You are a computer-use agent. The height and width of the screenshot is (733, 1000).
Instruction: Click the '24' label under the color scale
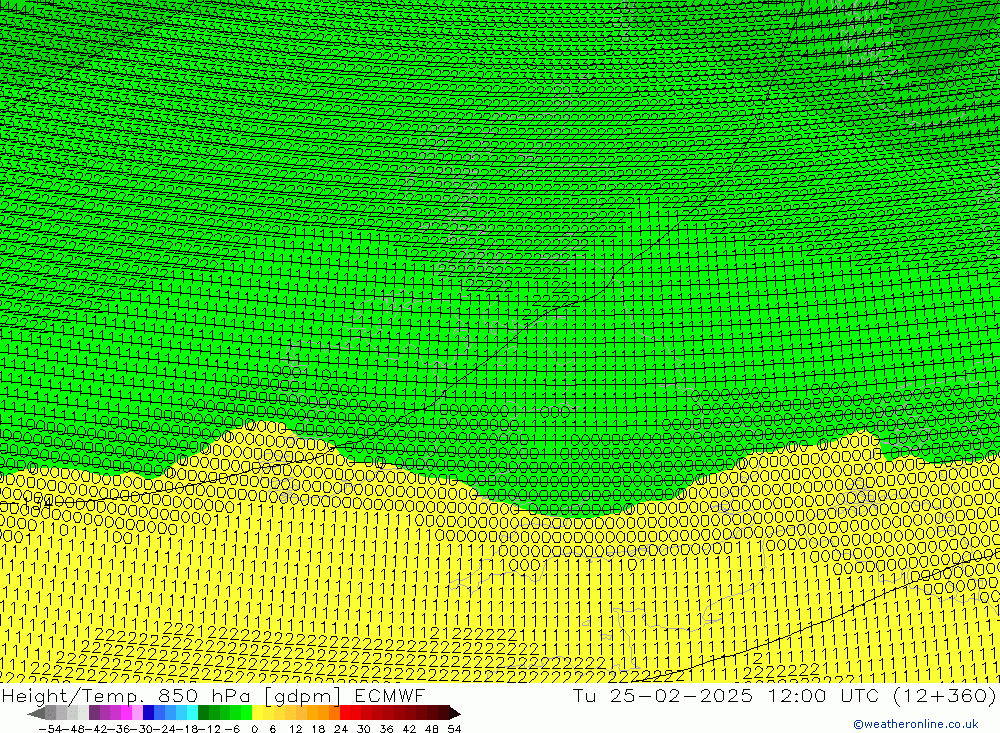341,729
